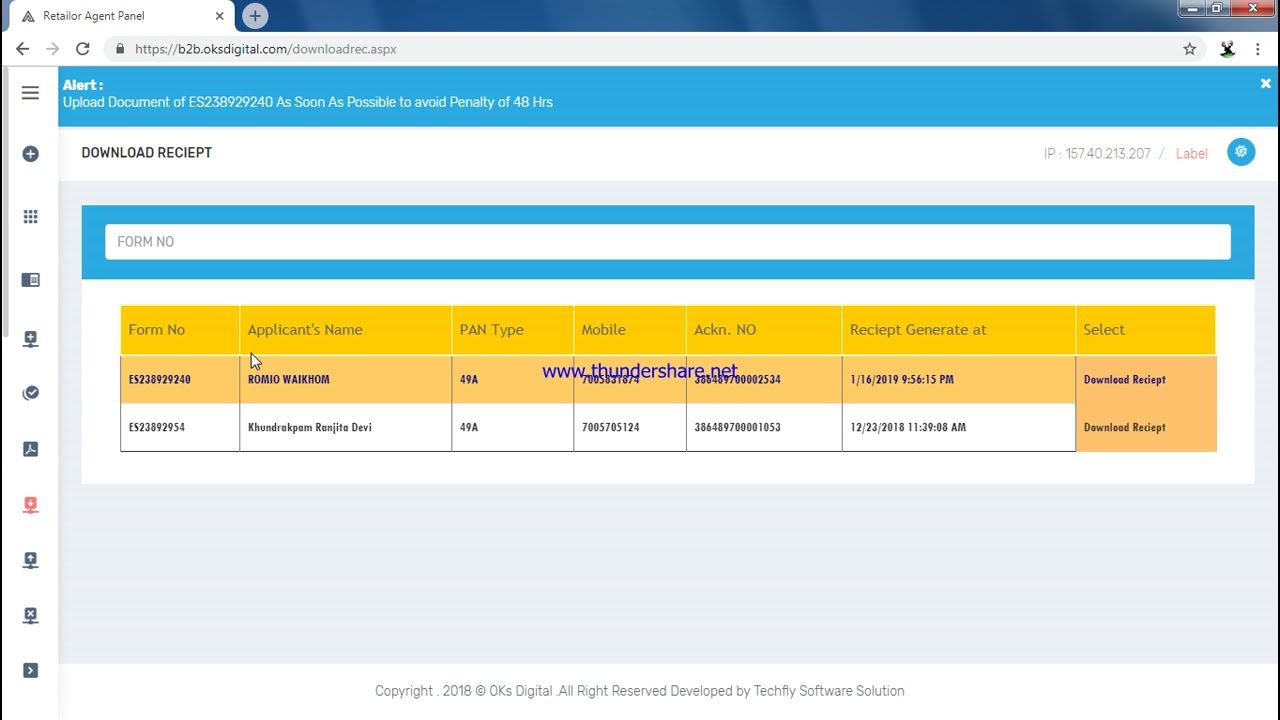Download Reciept for Khundrakpam Ranjita Devi
The image size is (1280, 720).
[x=1124, y=428]
